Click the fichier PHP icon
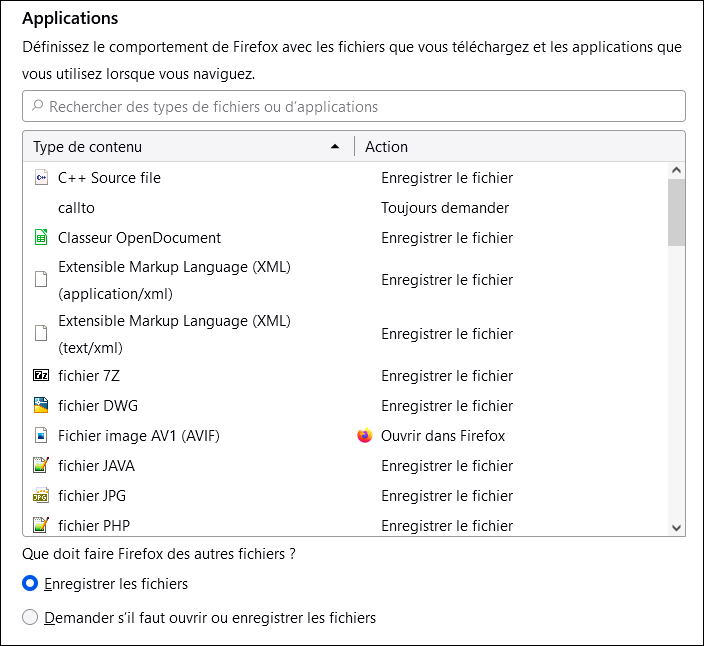Viewport: 704px width, 646px height. pyautogui.click(x=41, y=525)
